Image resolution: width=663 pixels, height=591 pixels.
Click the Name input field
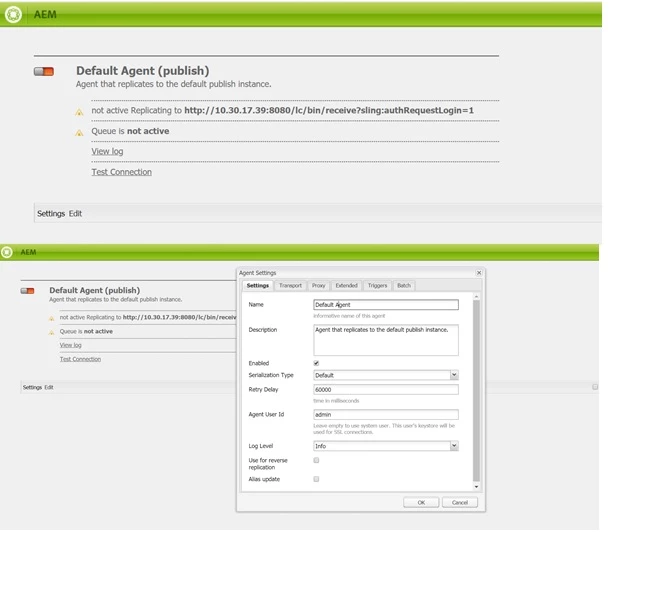[x=386, y=305]
